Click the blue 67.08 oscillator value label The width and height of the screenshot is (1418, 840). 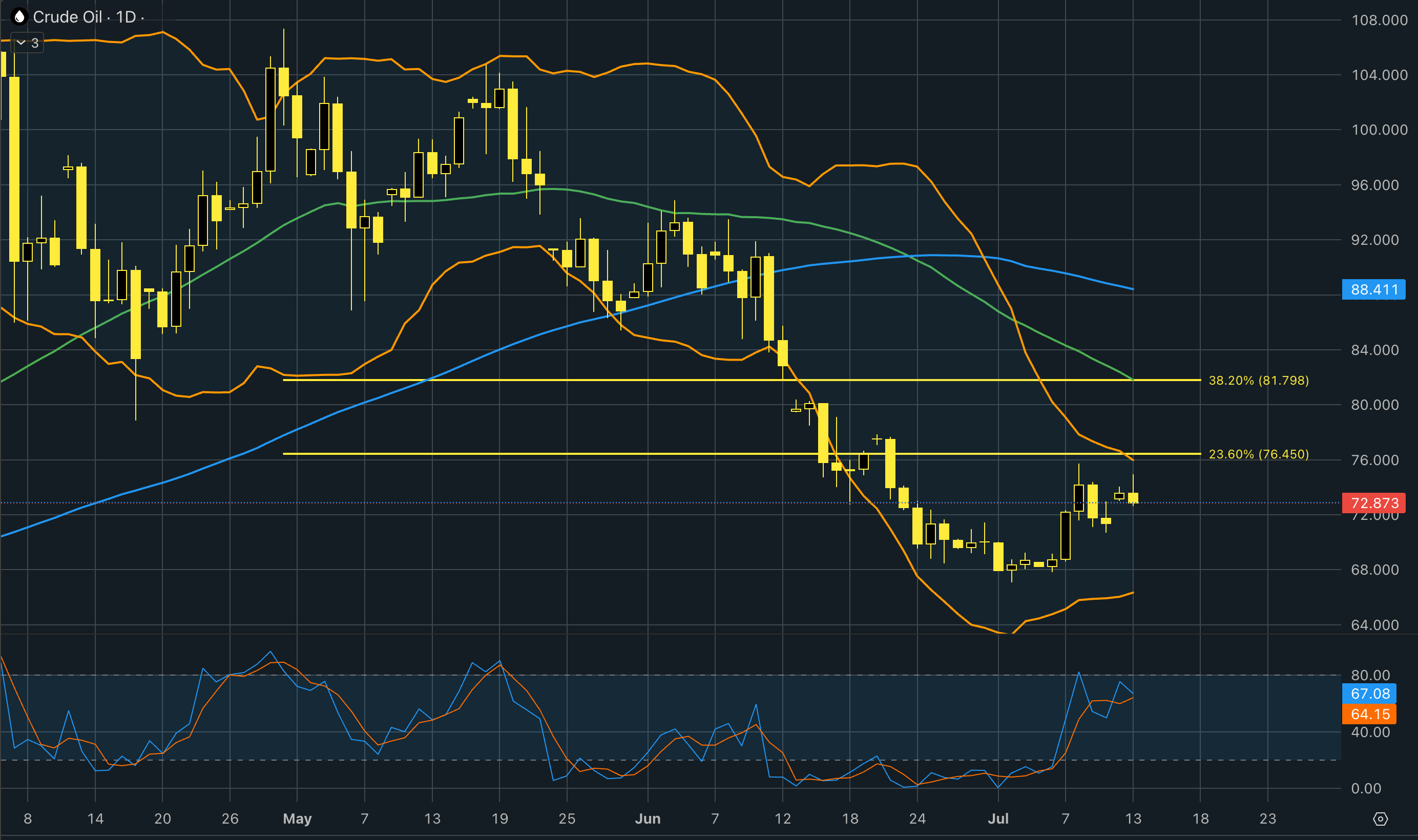(1369, 694)
